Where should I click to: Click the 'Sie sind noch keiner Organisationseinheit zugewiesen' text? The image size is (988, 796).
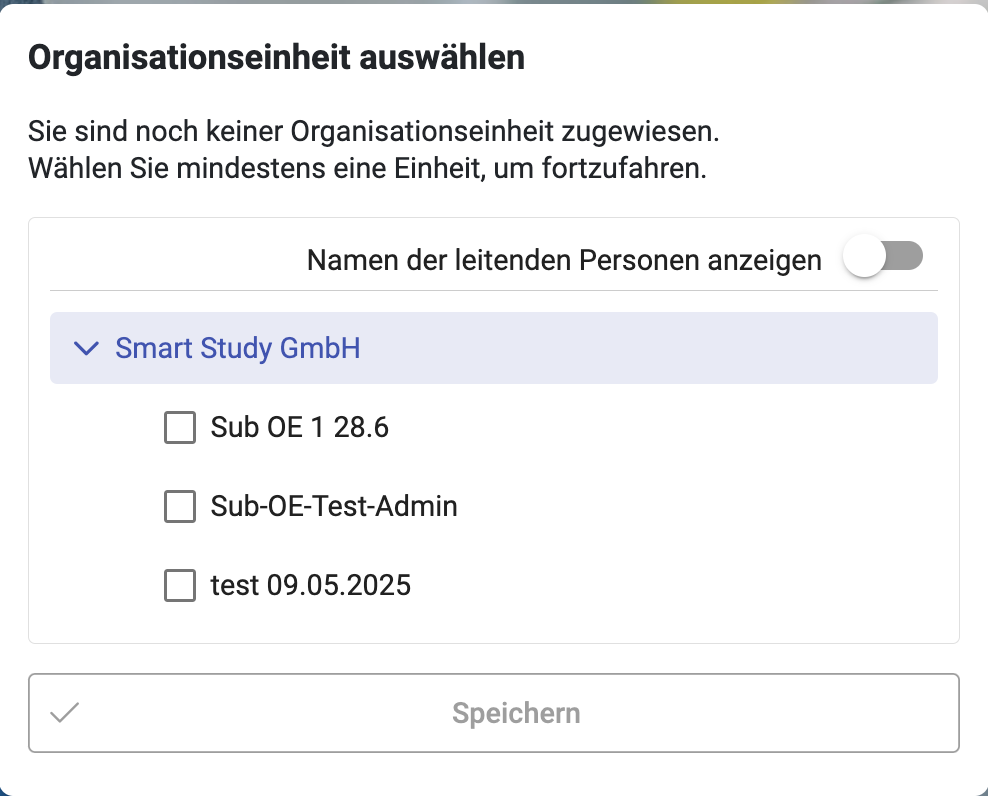[373, 131]
